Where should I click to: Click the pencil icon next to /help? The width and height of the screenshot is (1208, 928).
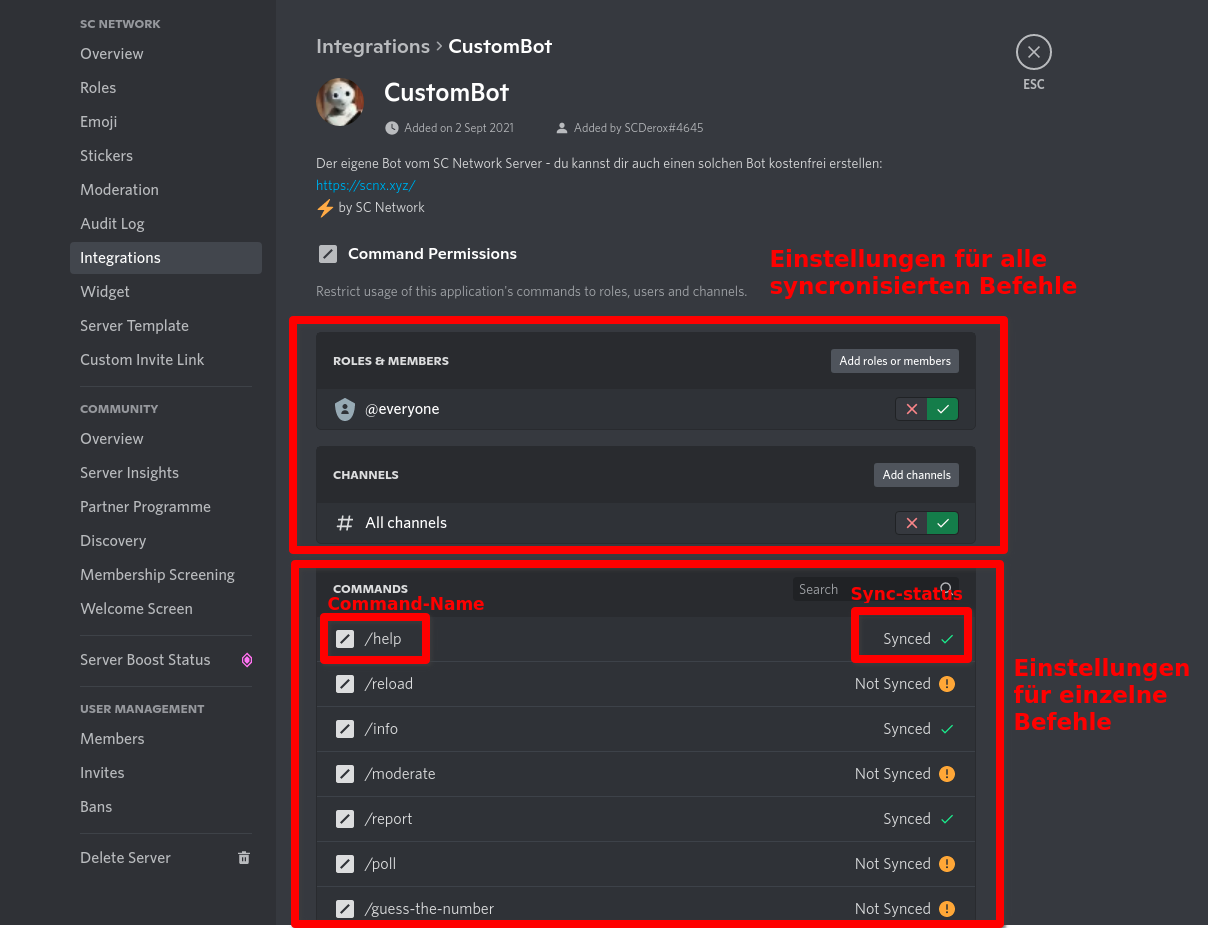click(x=345, y=639)
